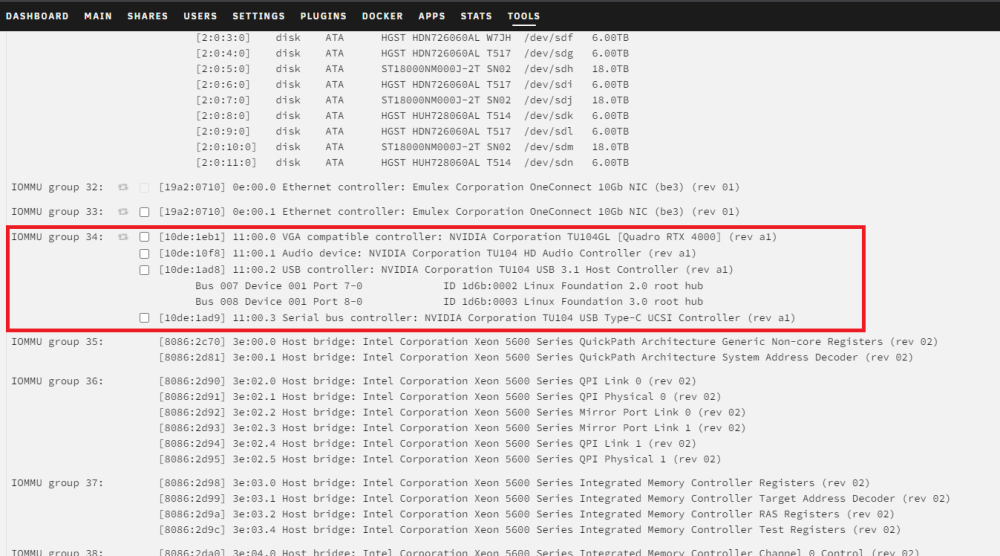Check the TU104 USB 3.1 Host Controller box
Image resolution: width=1000 pixels, height=556 pixels.
144,270
